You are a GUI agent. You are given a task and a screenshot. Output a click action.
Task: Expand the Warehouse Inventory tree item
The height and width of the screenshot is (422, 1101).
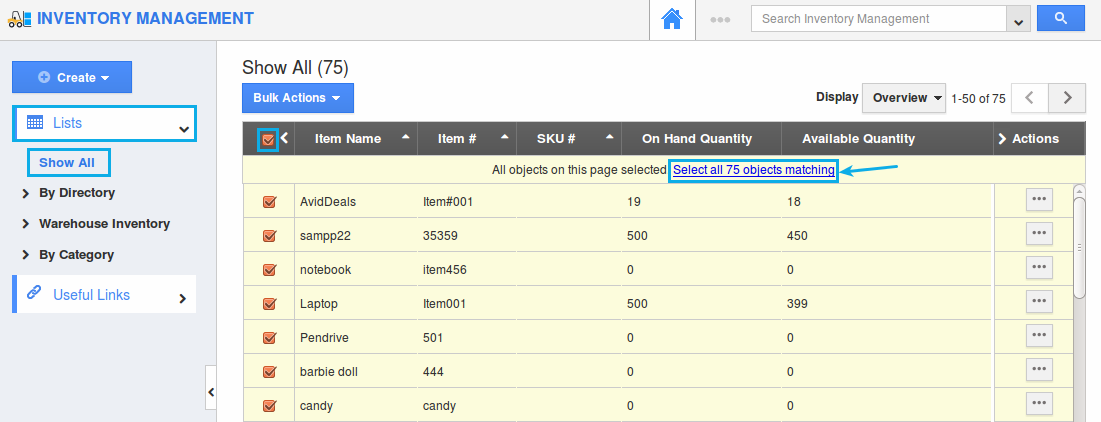(26, 224)
